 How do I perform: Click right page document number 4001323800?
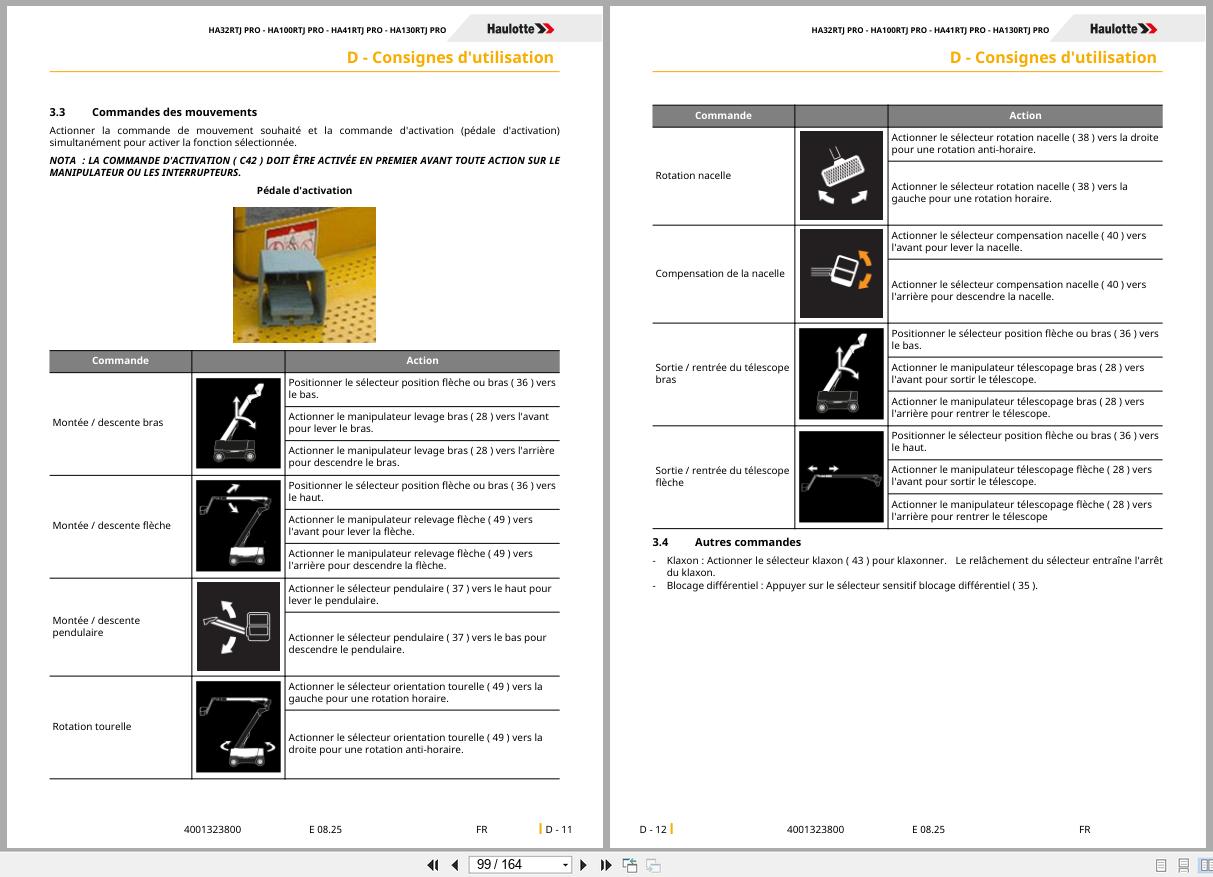pos(815,829)
